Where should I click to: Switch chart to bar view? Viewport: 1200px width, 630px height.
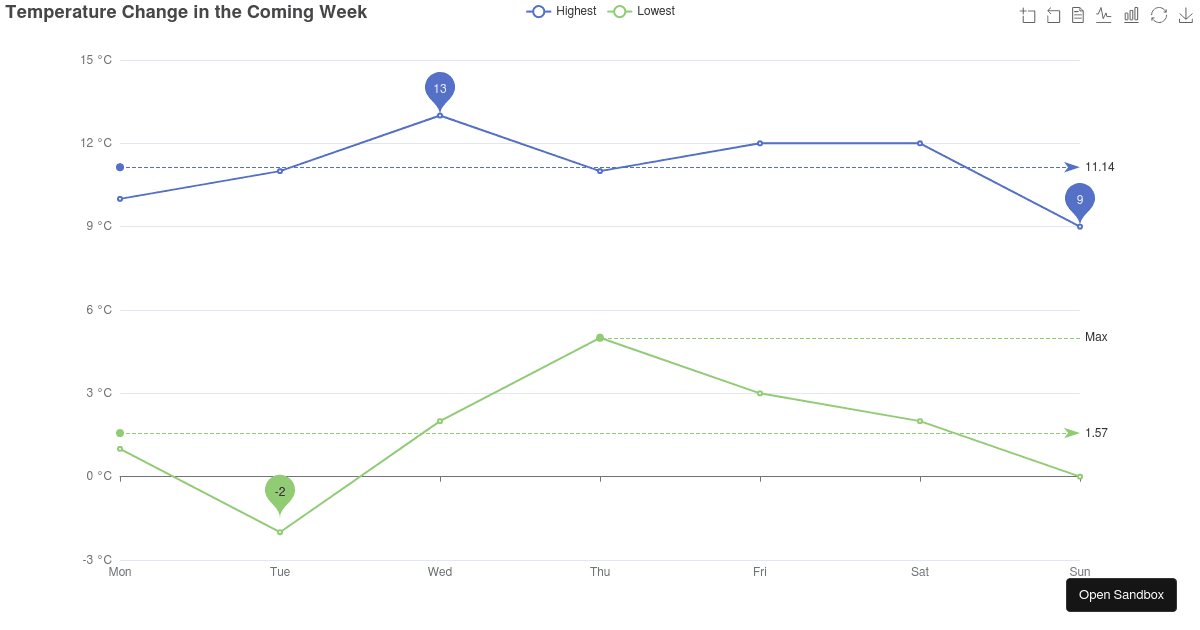1131,15
